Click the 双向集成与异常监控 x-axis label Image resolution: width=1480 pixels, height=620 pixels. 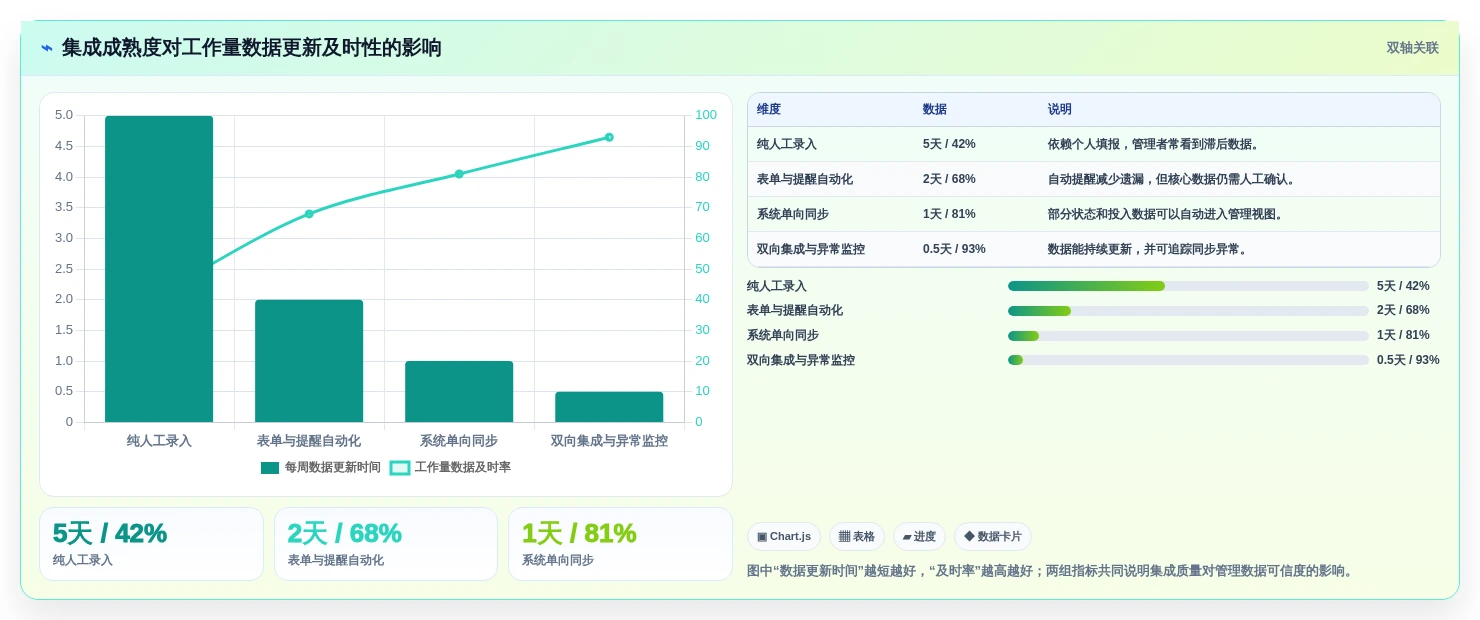[609, 441]
